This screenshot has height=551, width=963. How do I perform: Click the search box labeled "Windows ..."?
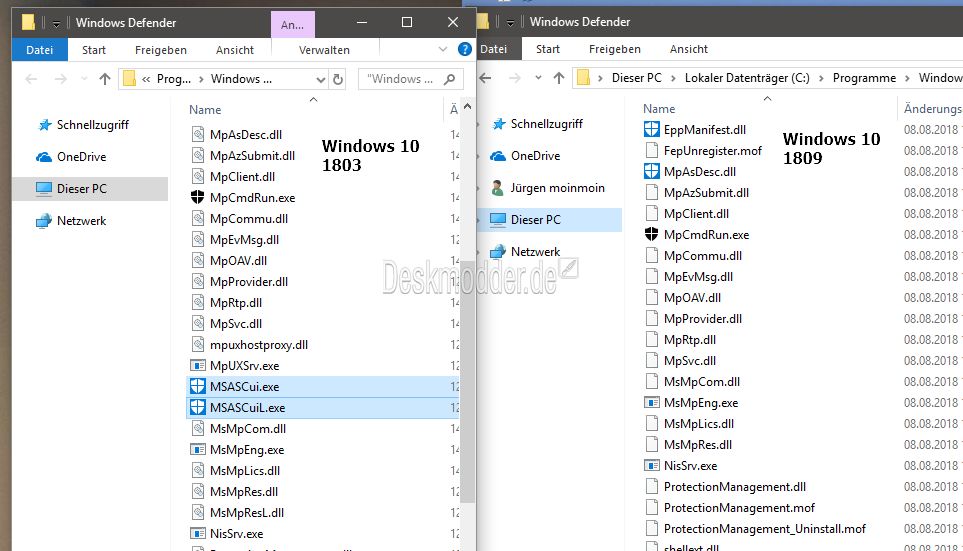click(410, 79)
